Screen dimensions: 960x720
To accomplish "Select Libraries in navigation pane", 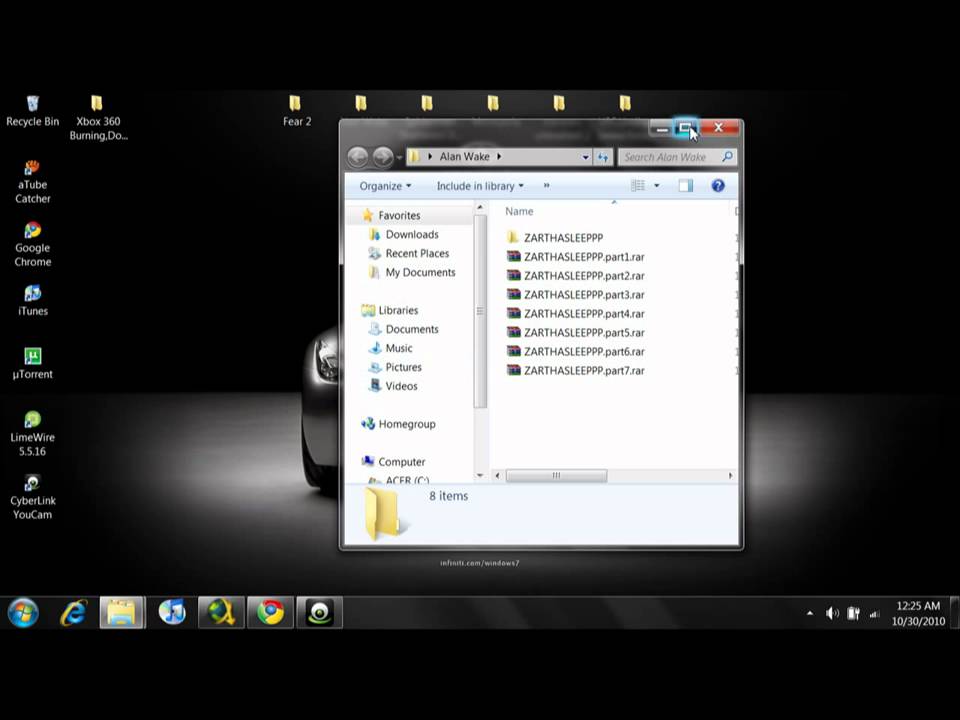I will pos(397,310).
